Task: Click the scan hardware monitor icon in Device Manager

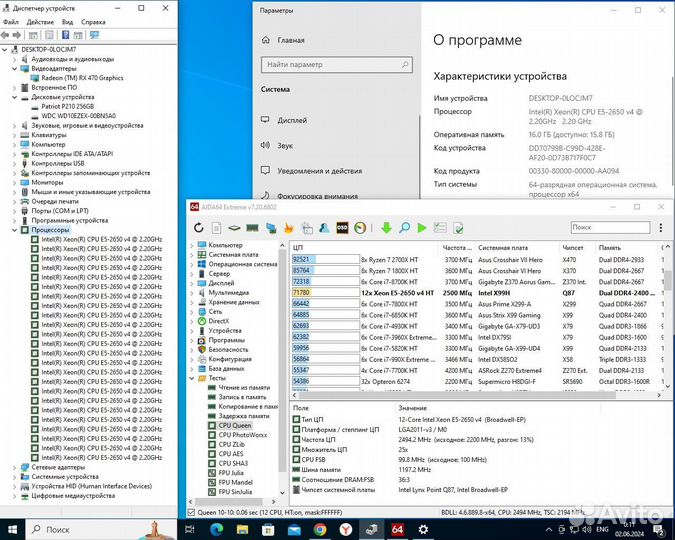Action: (94, 35)
